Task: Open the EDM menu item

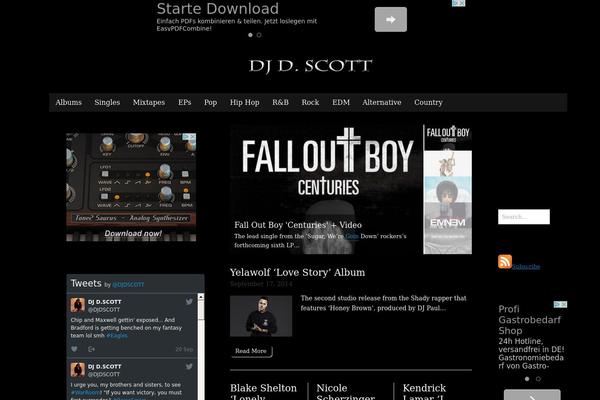Action: pyautogui.click(x=341, y=102)
